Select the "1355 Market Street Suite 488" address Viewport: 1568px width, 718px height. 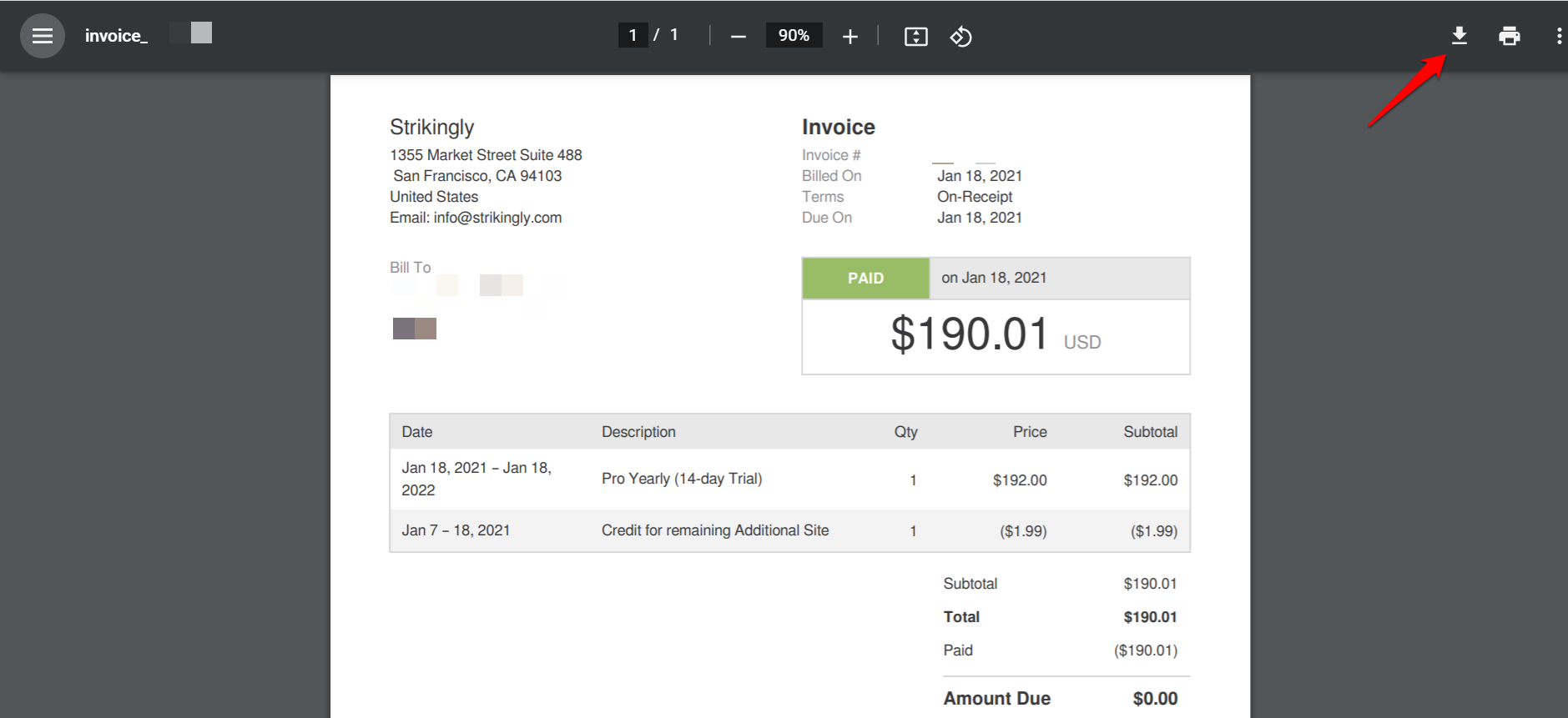click(x=486, y=155)
